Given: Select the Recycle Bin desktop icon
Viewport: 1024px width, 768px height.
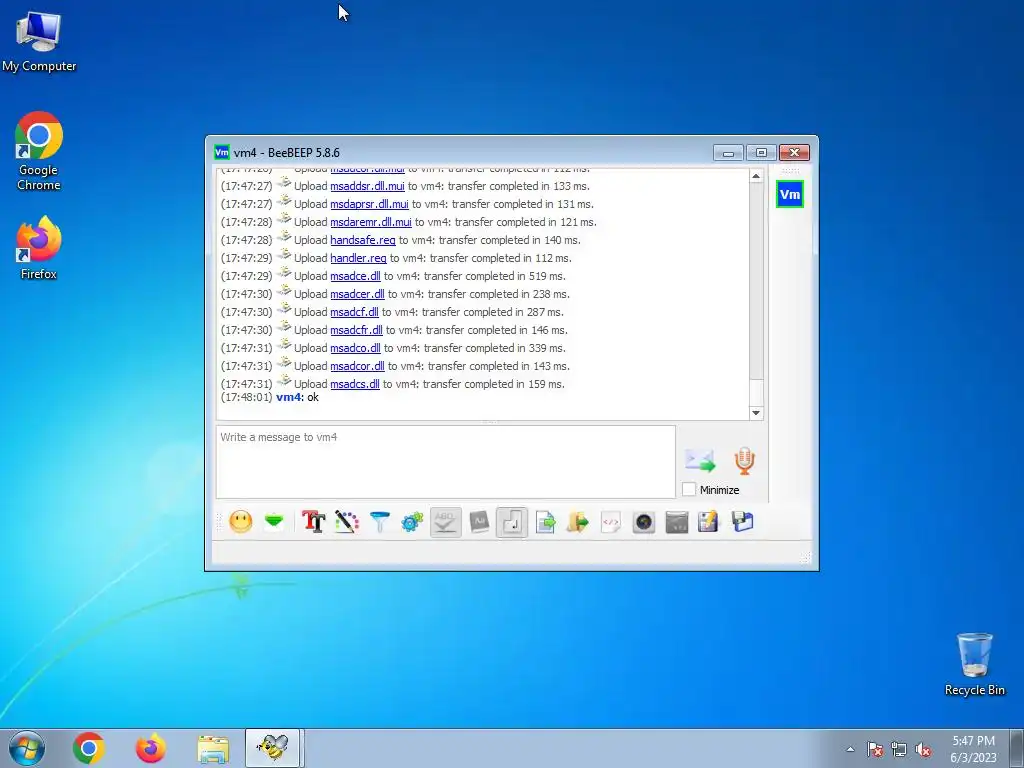Looking at the screenshot, I should [974, 664].
